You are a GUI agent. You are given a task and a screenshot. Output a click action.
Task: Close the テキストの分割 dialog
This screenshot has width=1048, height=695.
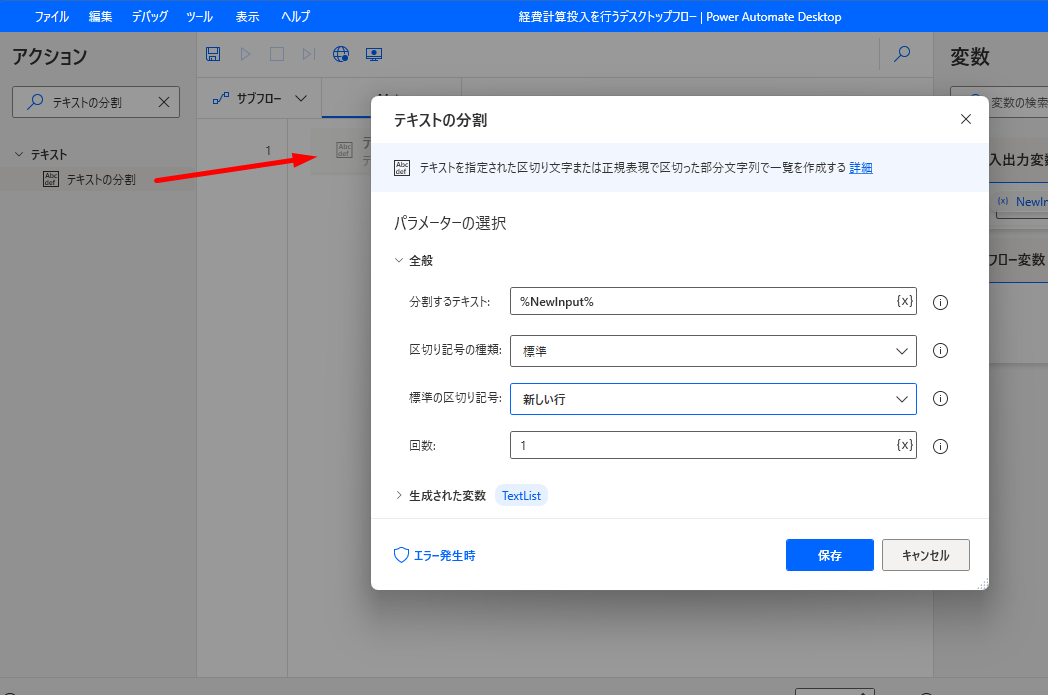pyautogui.click(x=965, y=119)
